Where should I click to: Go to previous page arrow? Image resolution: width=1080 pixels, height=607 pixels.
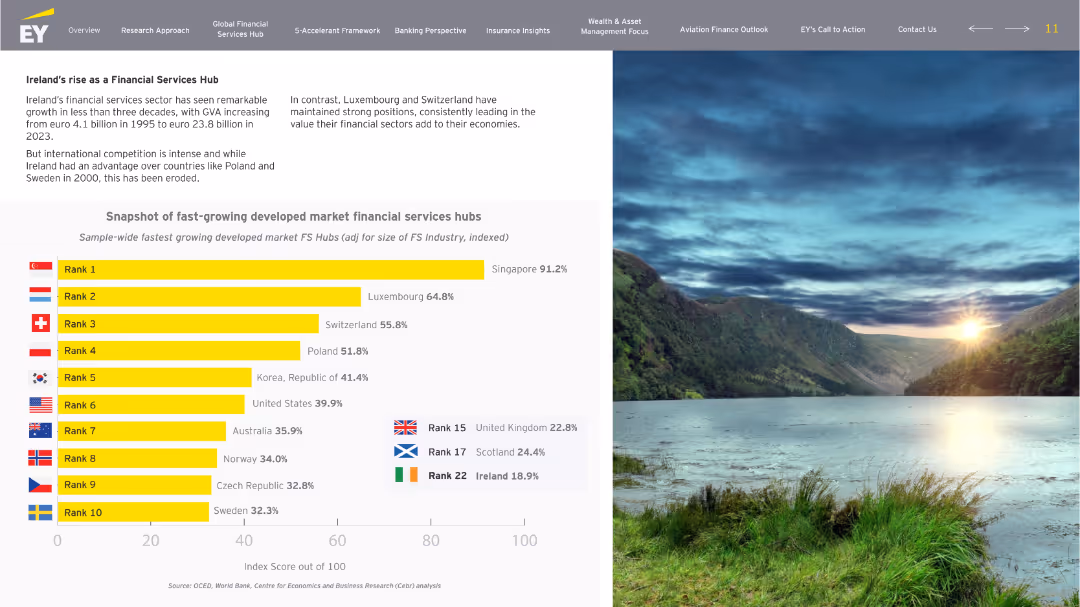(980, 29)
